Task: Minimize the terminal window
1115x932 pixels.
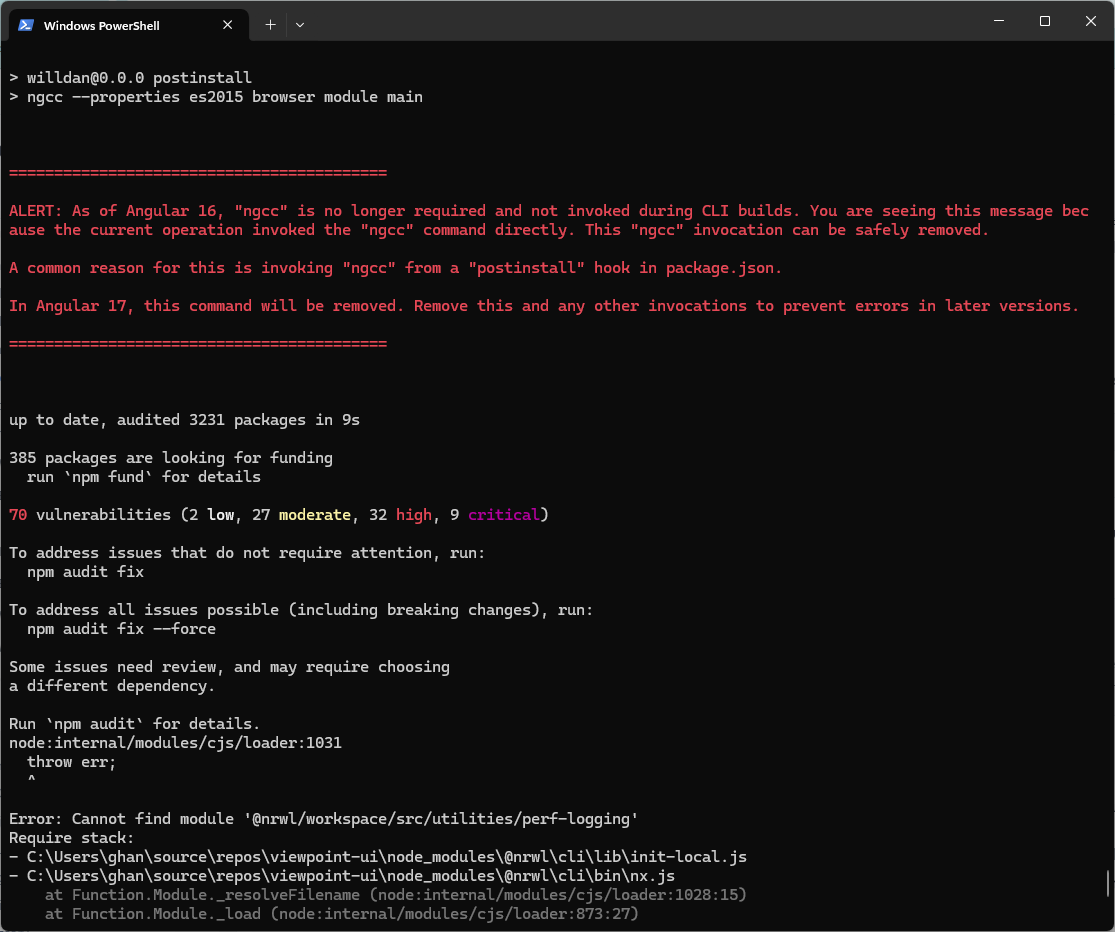Action: (x=998, y=21)
